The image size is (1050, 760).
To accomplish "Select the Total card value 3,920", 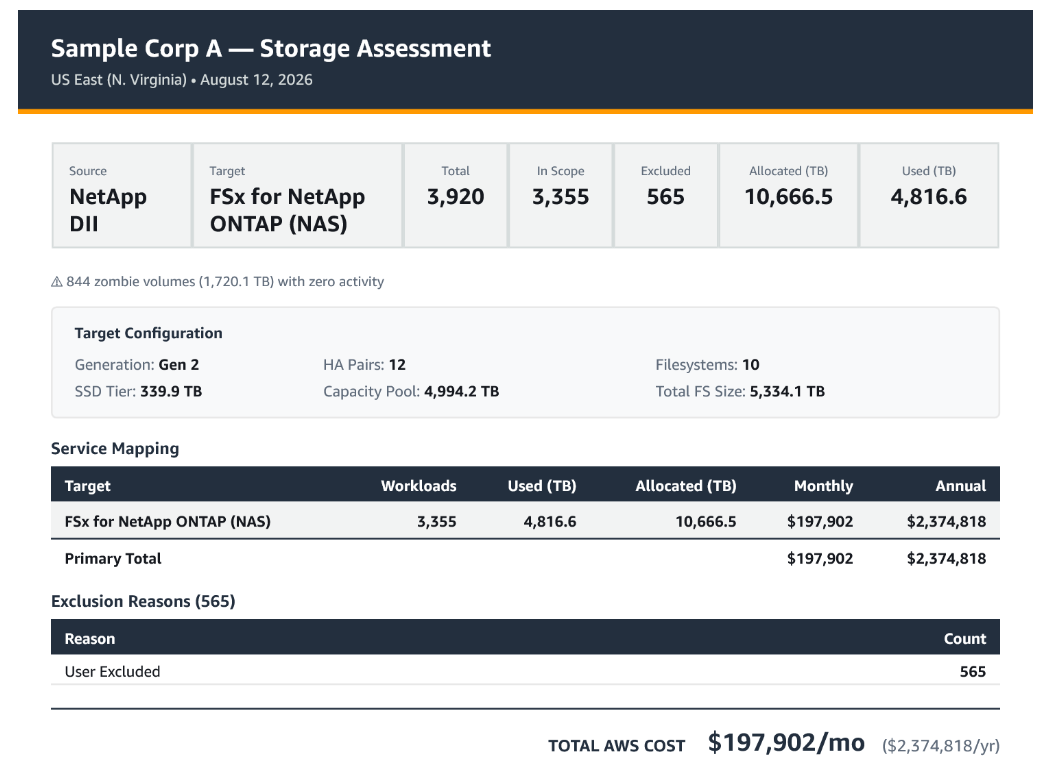I will point(455,197).
